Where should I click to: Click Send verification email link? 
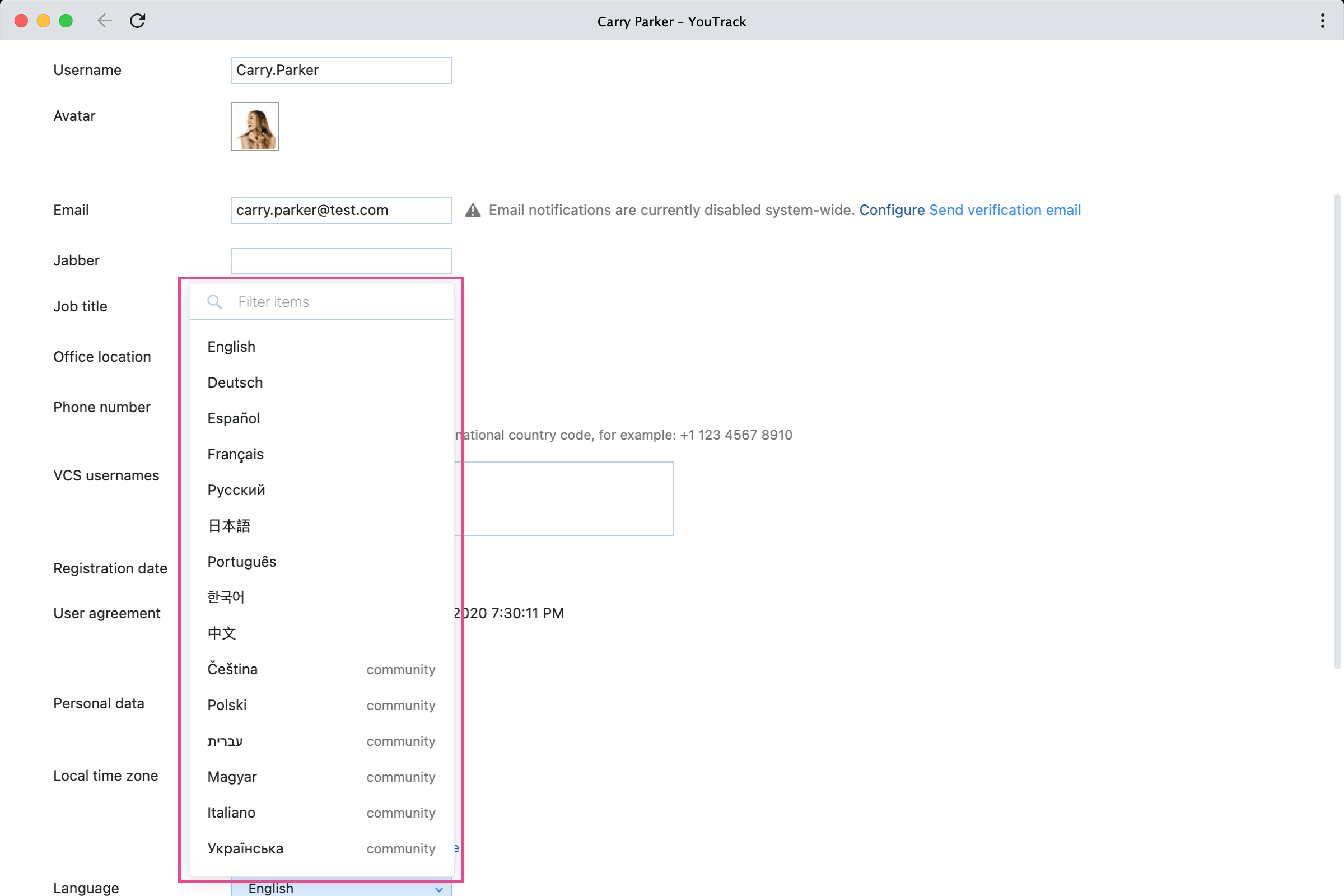(1004, 209)
